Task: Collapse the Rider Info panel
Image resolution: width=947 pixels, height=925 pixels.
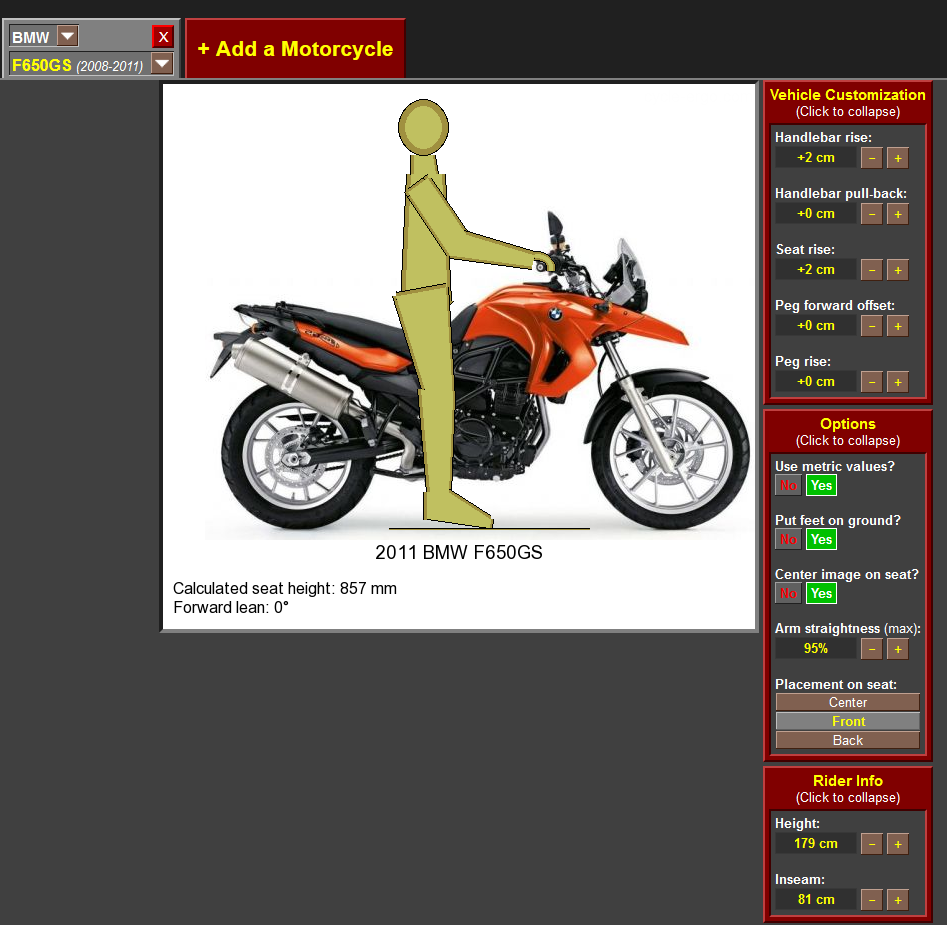Action: [847, 788]
